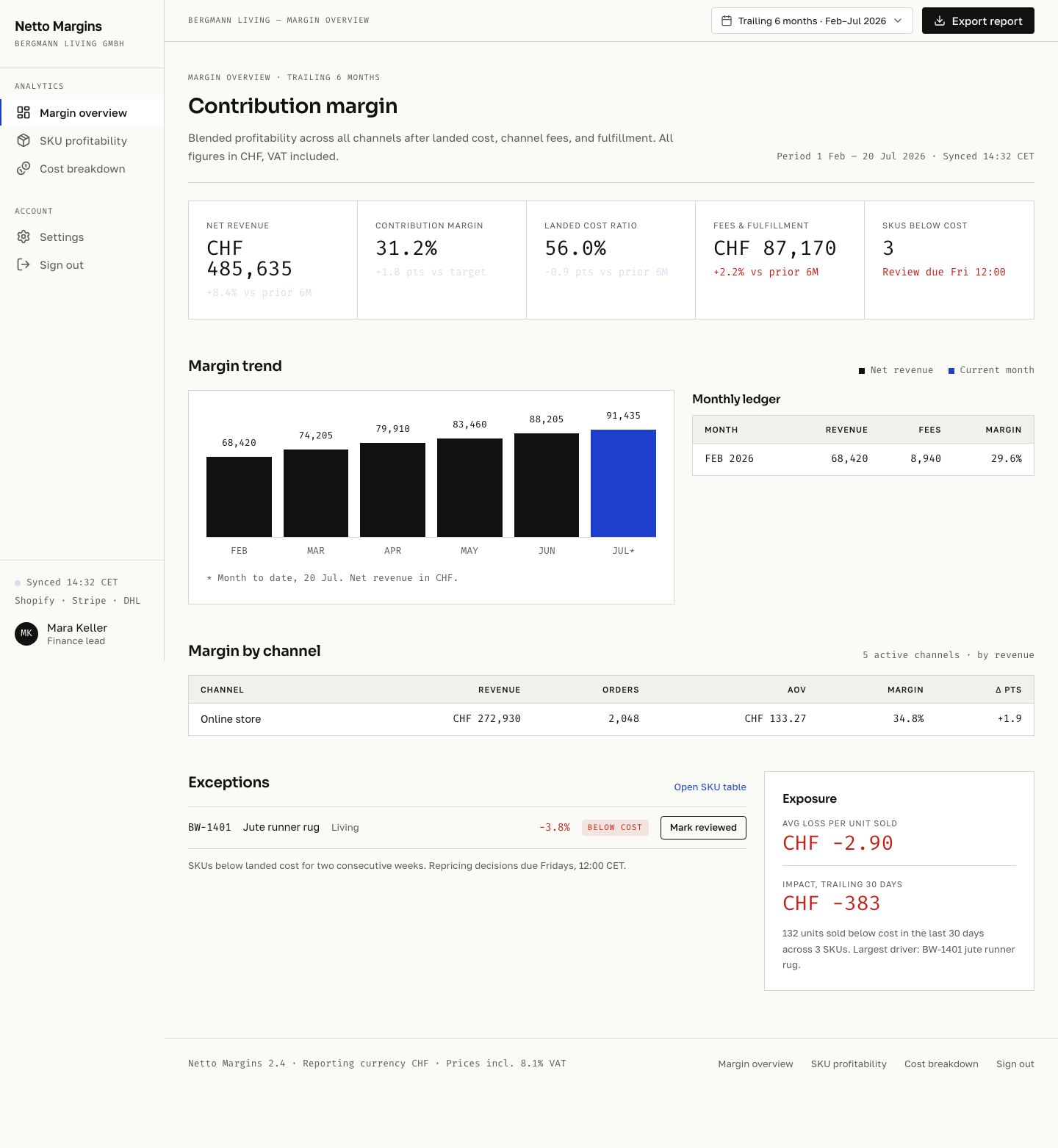Open Settings in sidebar

coord(82,237)
